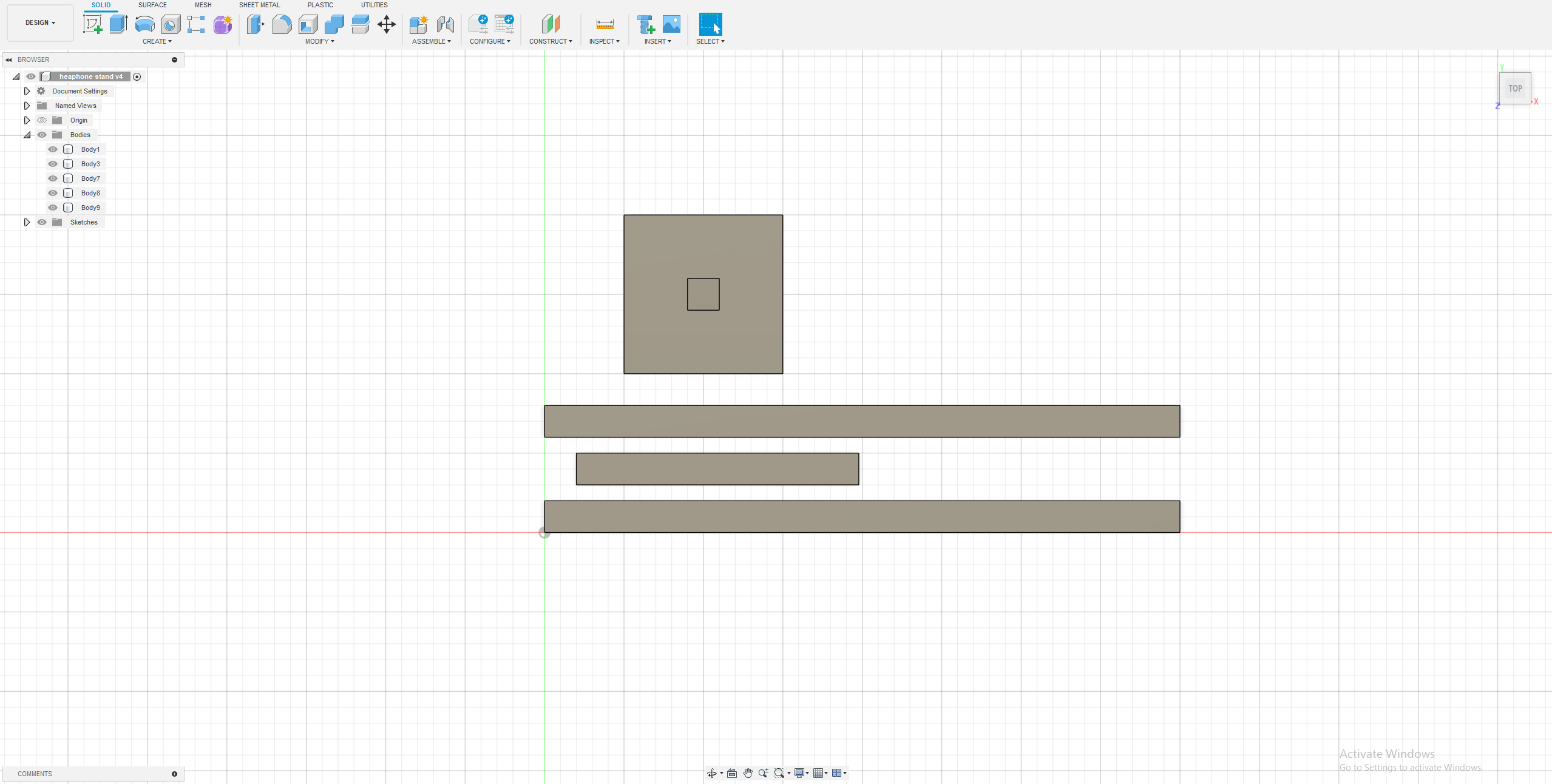
Task: Switch to the UTILITIES tab
Action: click(374, 5)
